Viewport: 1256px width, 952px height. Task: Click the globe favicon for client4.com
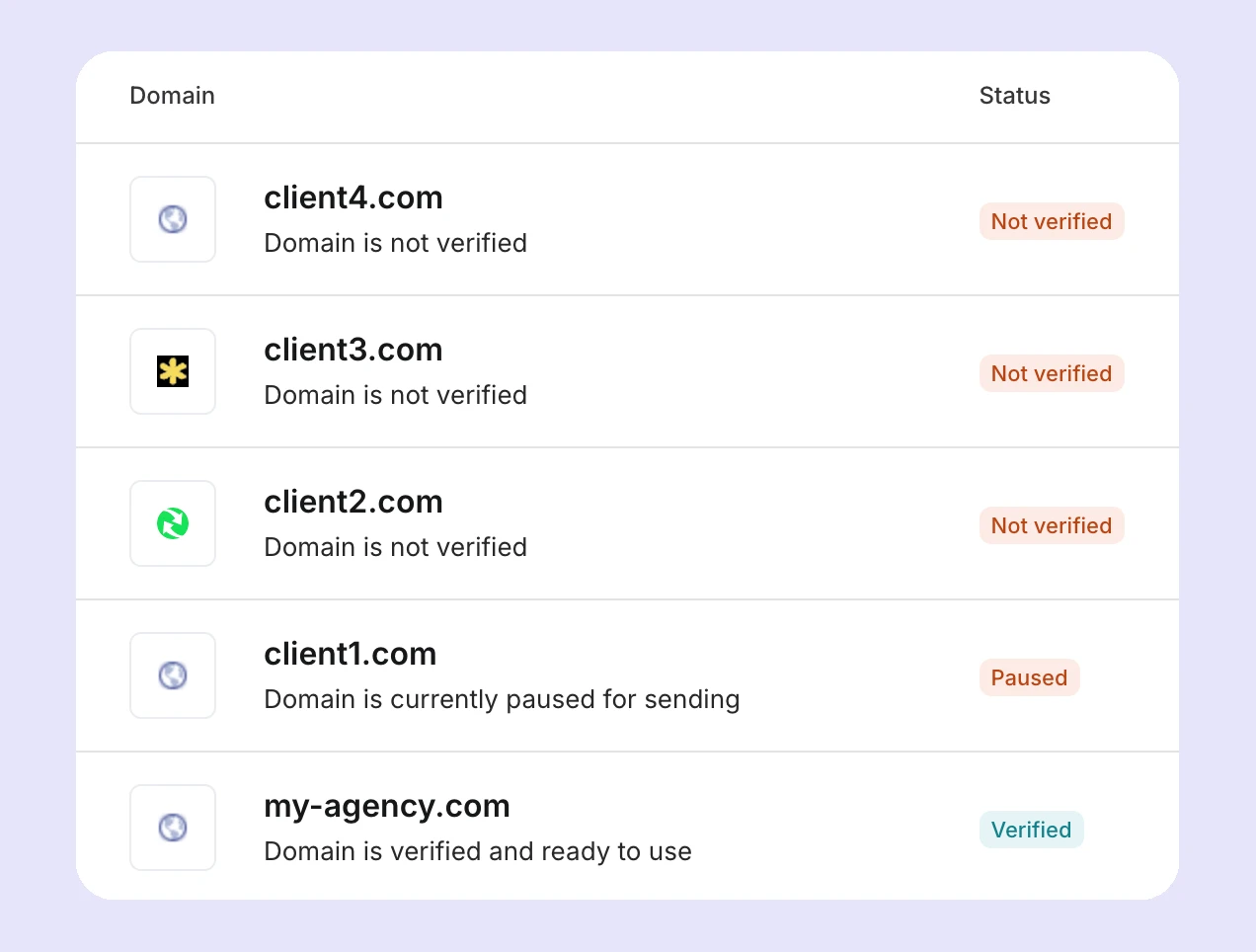(173, 219)
